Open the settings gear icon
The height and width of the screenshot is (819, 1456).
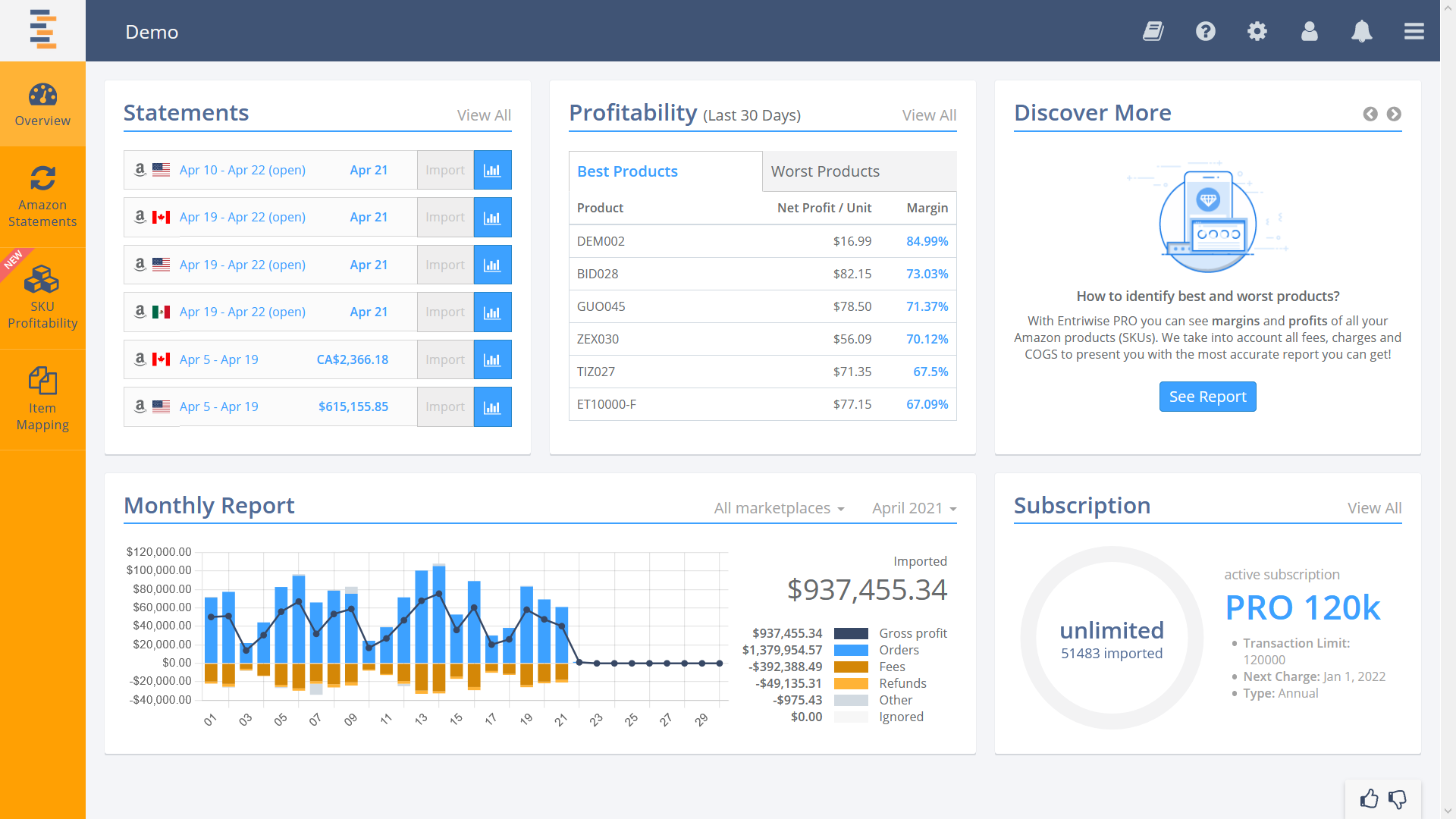click(1257, 31)
